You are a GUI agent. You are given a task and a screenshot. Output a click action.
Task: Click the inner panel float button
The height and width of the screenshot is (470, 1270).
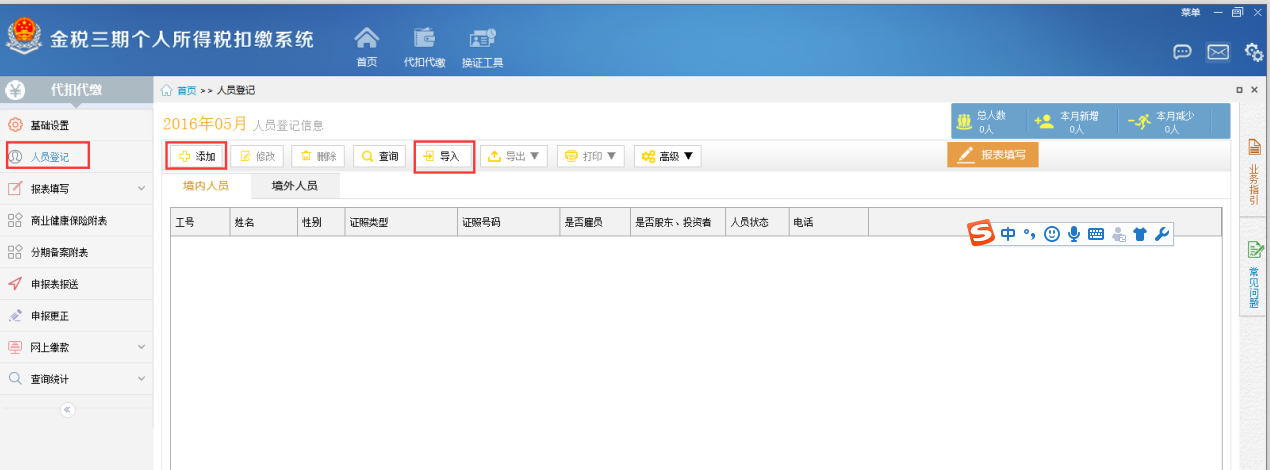pyautogui.click(x=1240, y=90)
